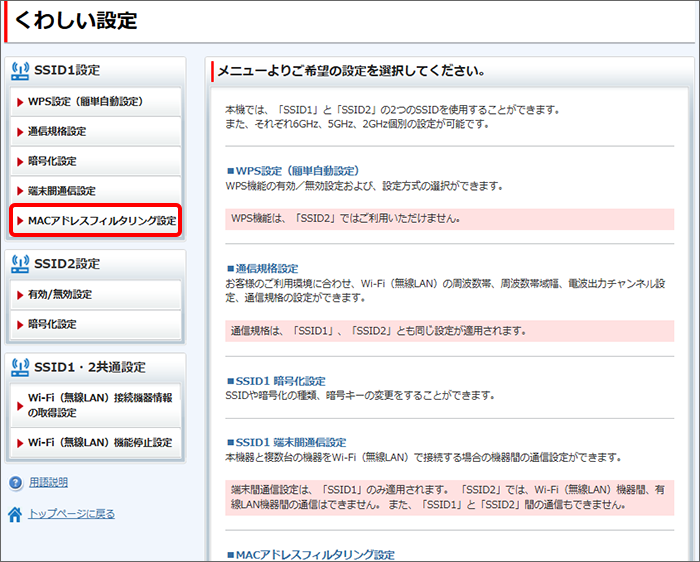
Task: Click the ■SSID1 暗号化設定 heading
Action: (276, 381)
